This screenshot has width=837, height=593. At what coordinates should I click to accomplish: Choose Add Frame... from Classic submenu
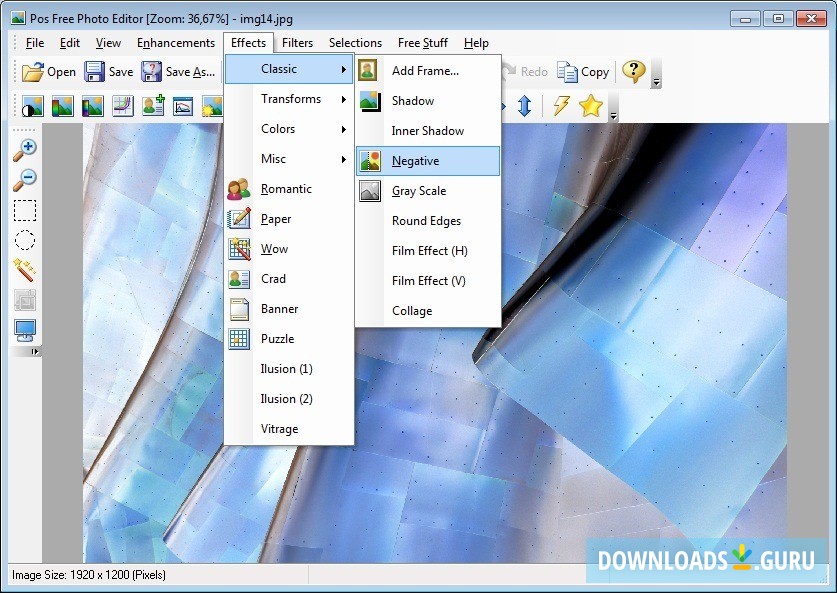(428, 70)
